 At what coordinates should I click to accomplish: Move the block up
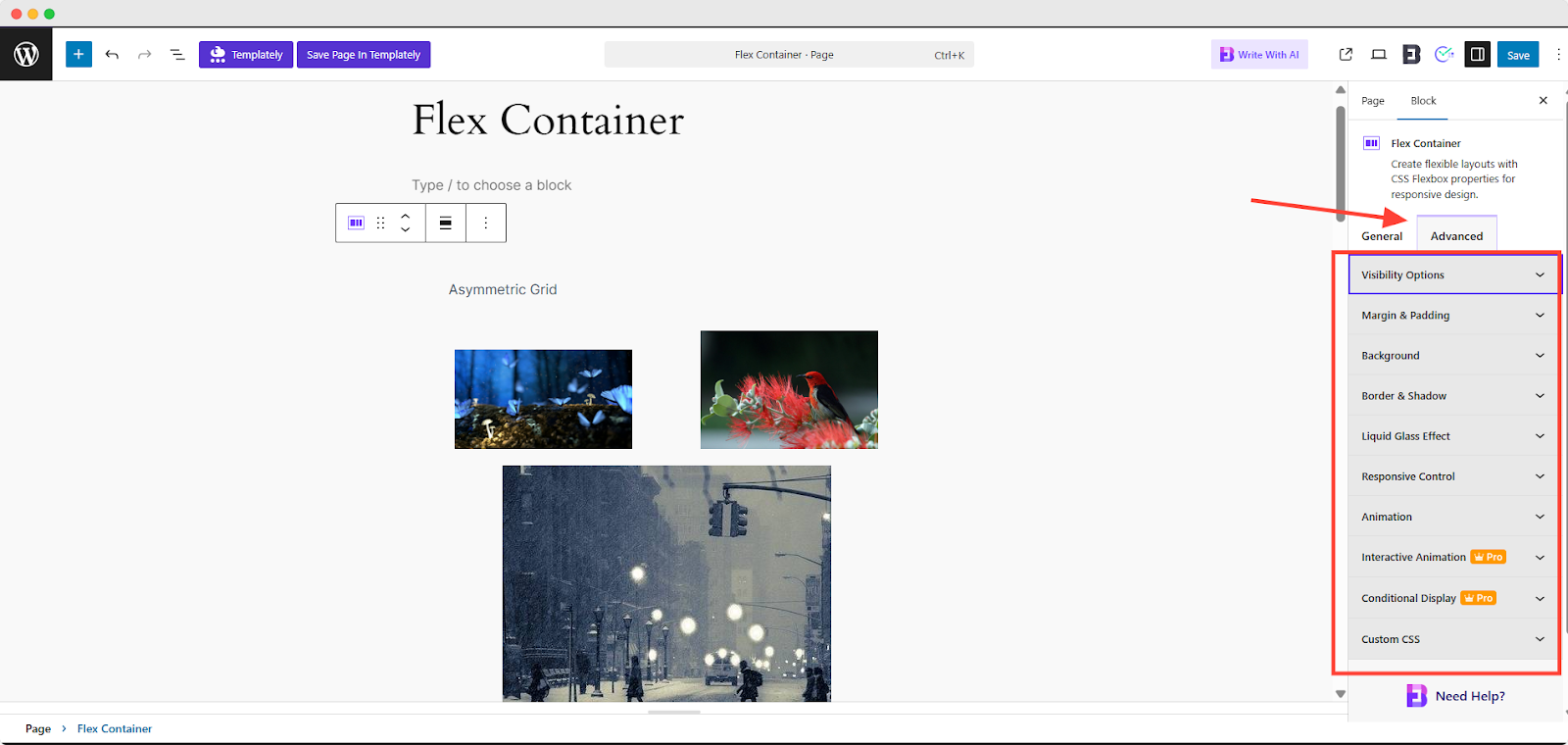[406, 216]
